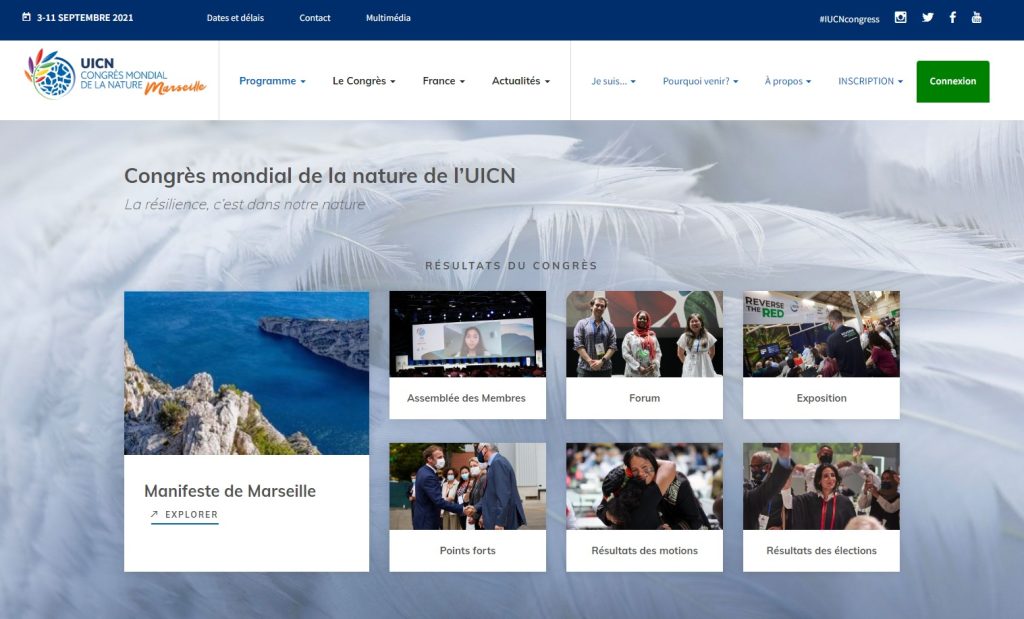Open the 'Résultats des motions' thumbnail

644,486
